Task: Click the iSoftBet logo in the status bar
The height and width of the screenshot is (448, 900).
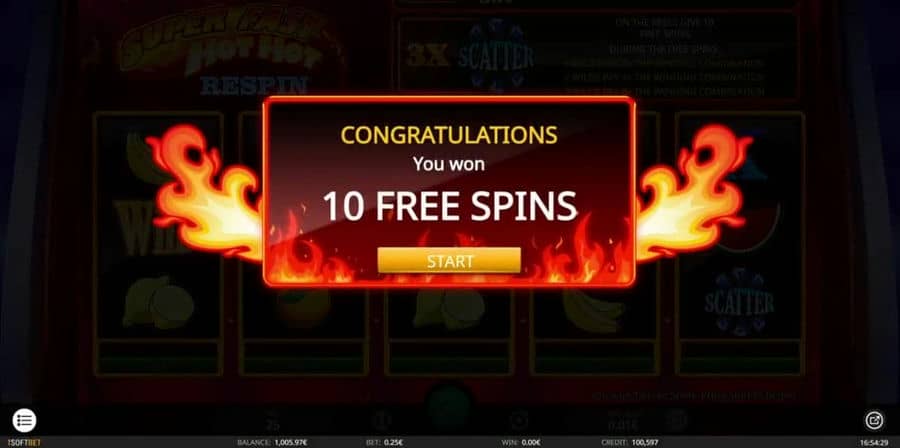Action: tap(21, 443)
